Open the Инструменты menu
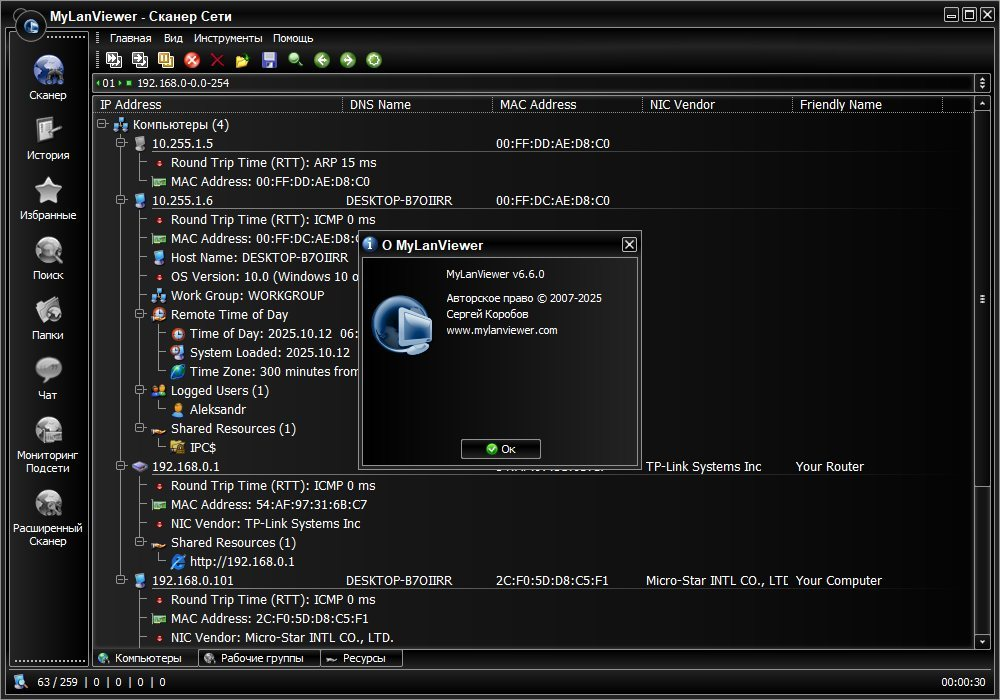1000x700 pixels. (228, 38)
